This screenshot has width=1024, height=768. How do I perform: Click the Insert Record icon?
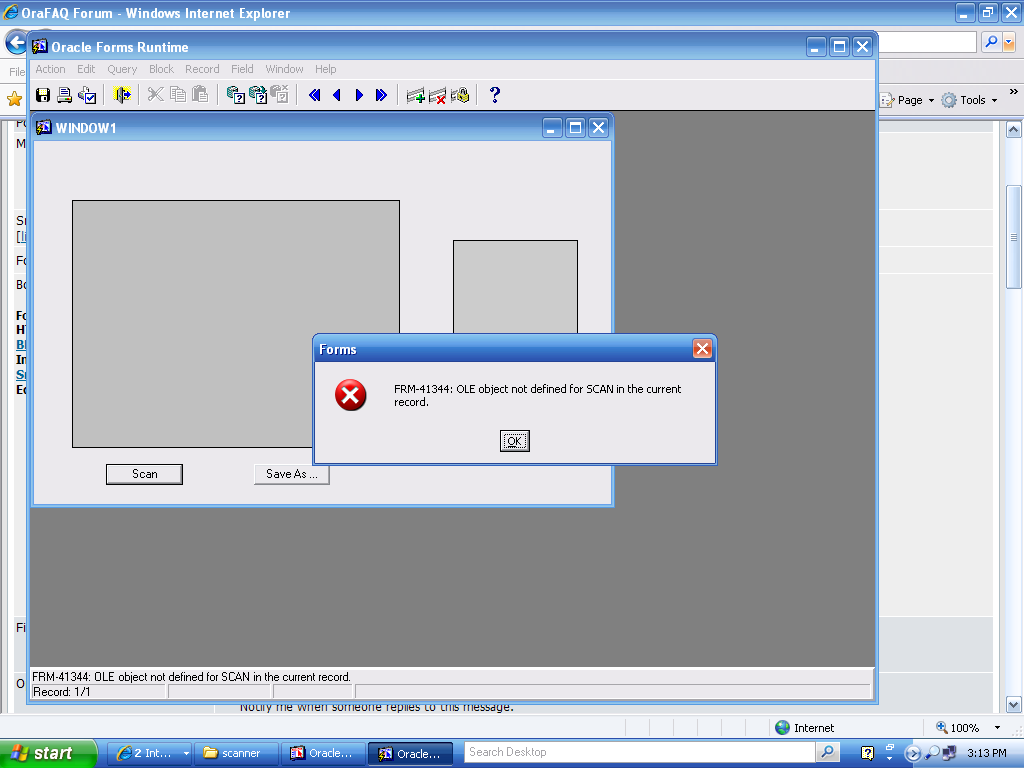tap(415, 96)
